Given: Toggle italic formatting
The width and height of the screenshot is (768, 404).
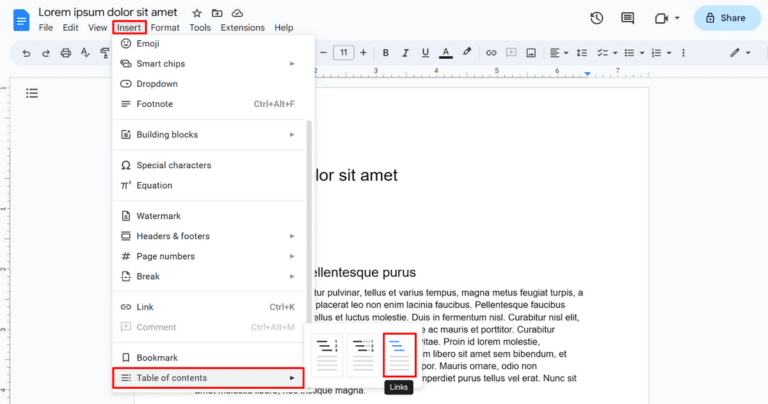Looking at the screenshot, I should tap(405, 53).
